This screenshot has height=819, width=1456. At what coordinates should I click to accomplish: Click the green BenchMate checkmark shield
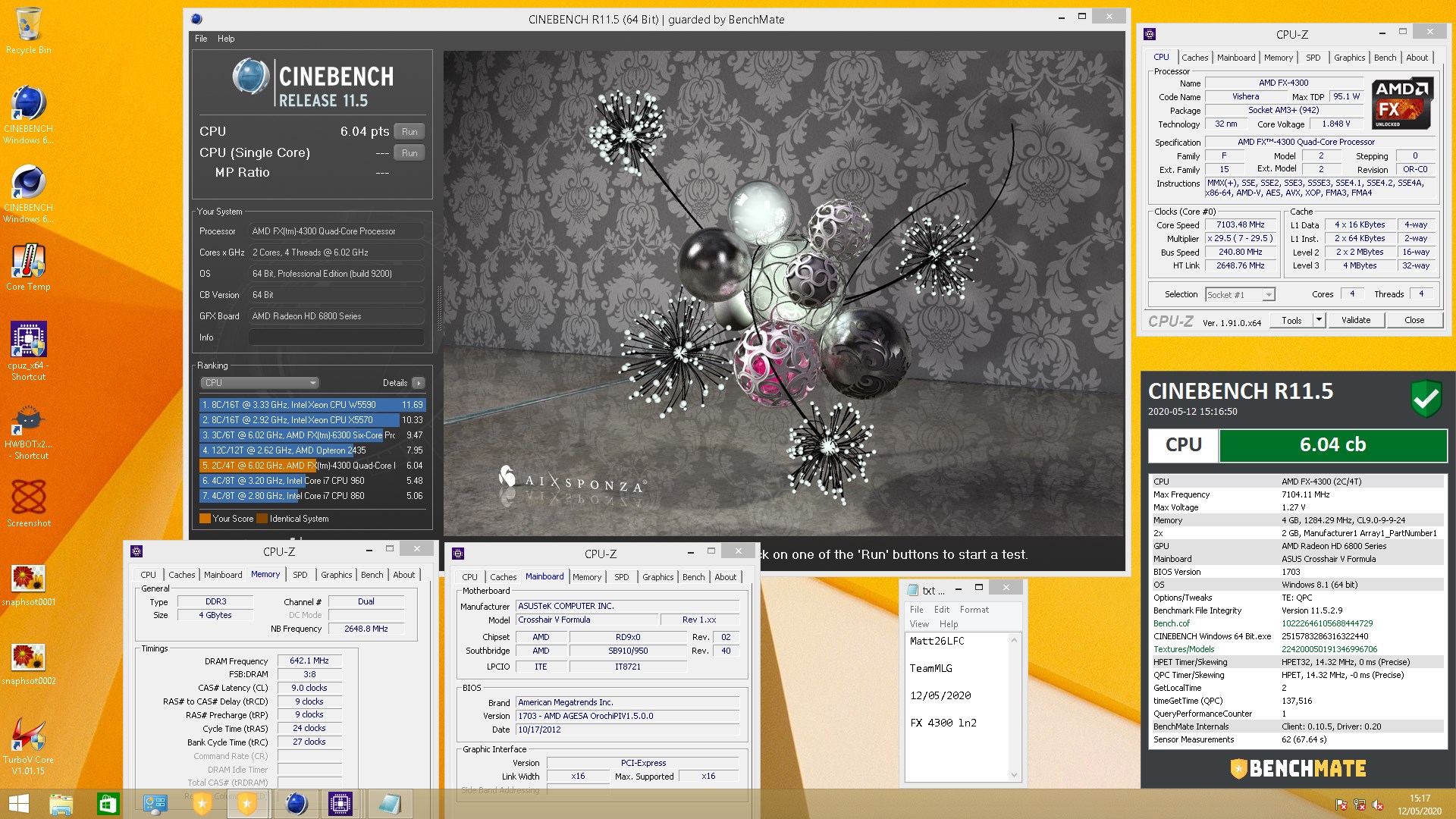pos(1426,398)
